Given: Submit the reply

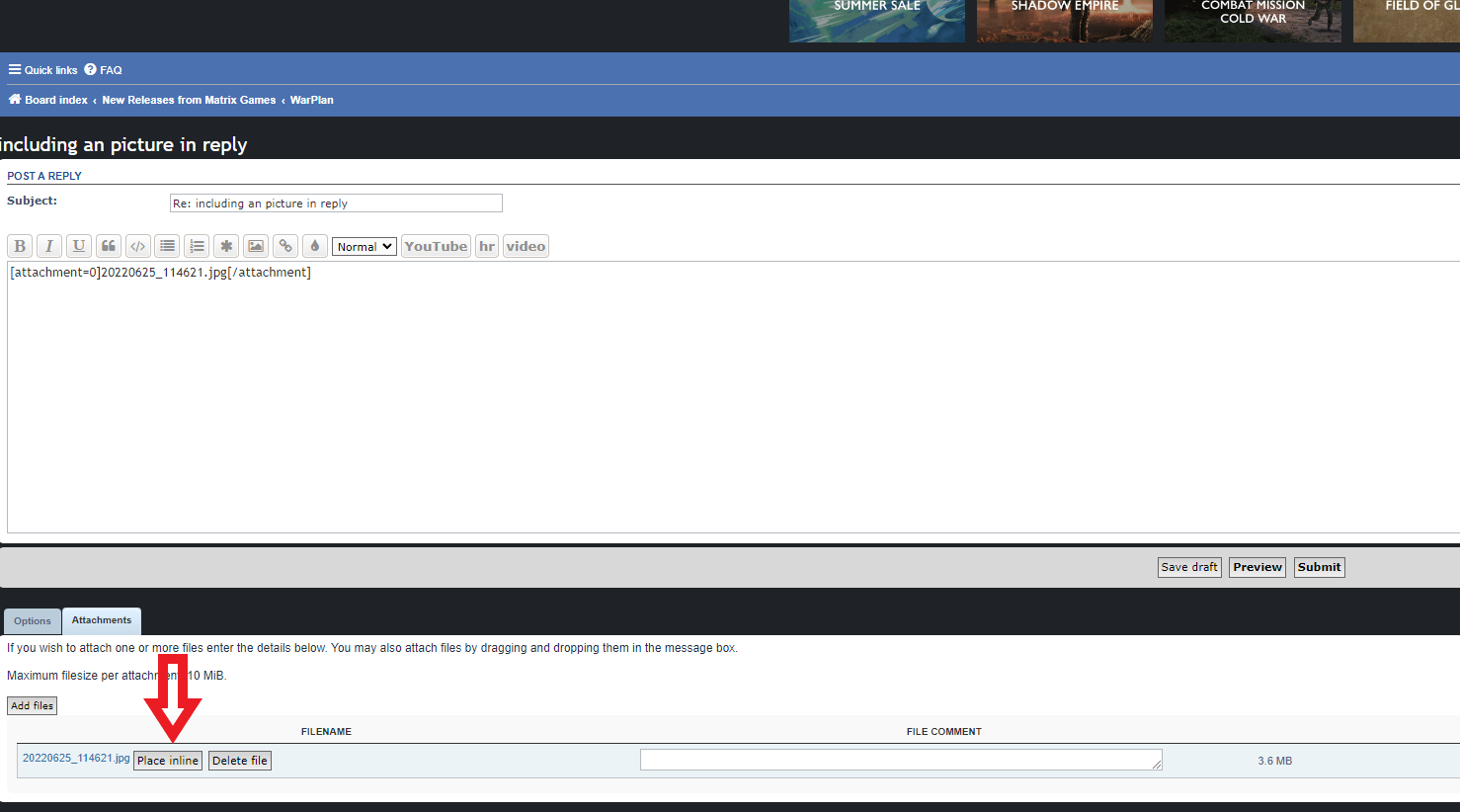Looking at the screenshot, I should pos(1320,567).
